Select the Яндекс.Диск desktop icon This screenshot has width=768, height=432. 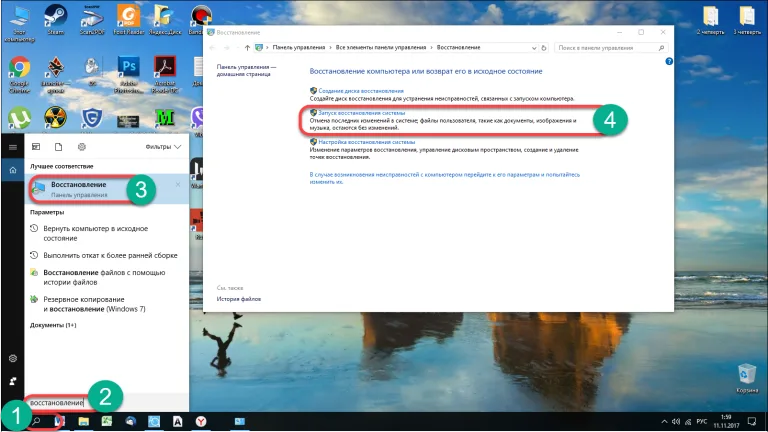point(165,19)
